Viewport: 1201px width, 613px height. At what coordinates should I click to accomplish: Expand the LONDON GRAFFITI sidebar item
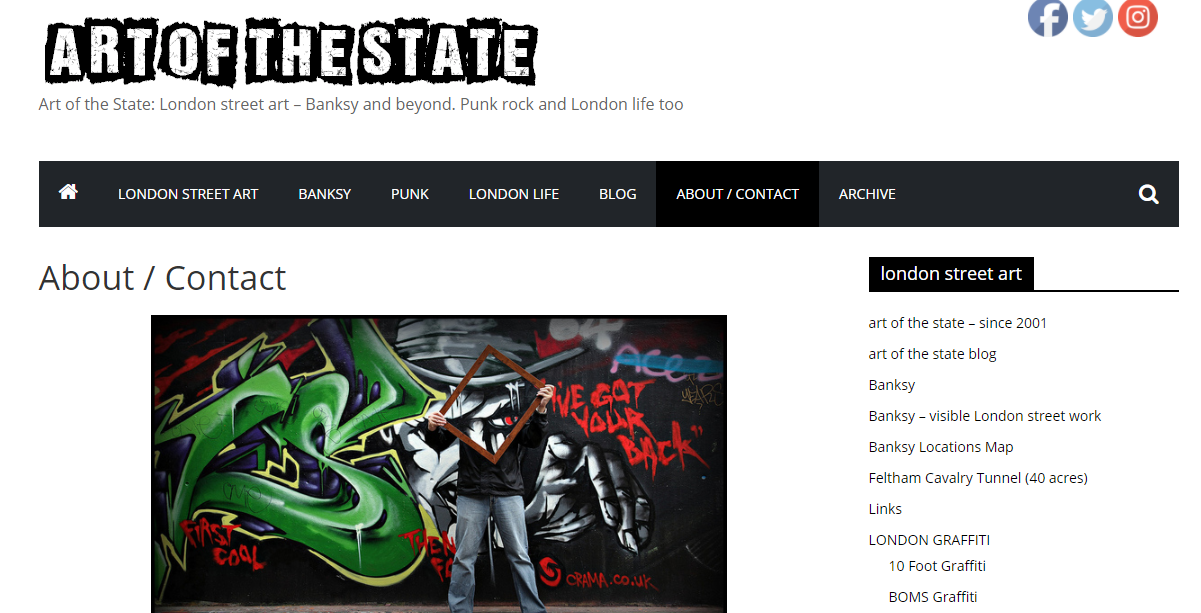[929, 540]
